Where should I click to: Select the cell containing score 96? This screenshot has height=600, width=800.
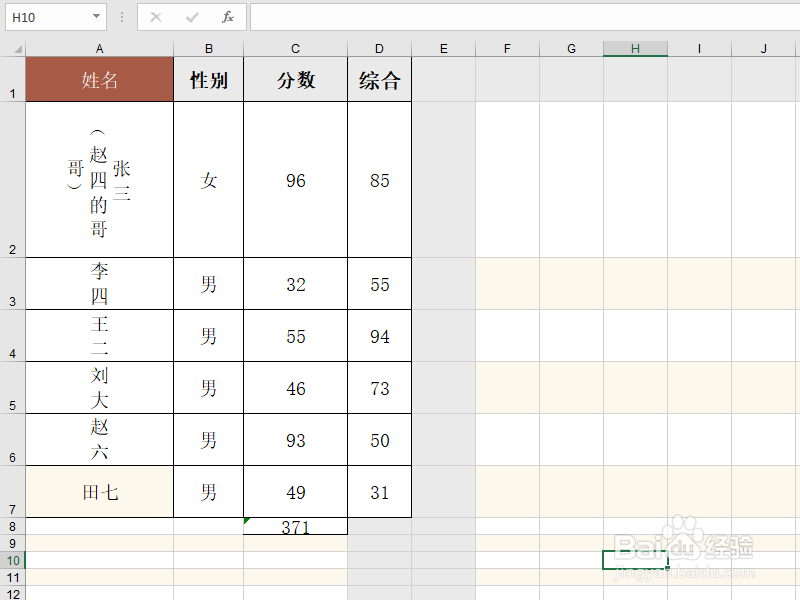295,180
